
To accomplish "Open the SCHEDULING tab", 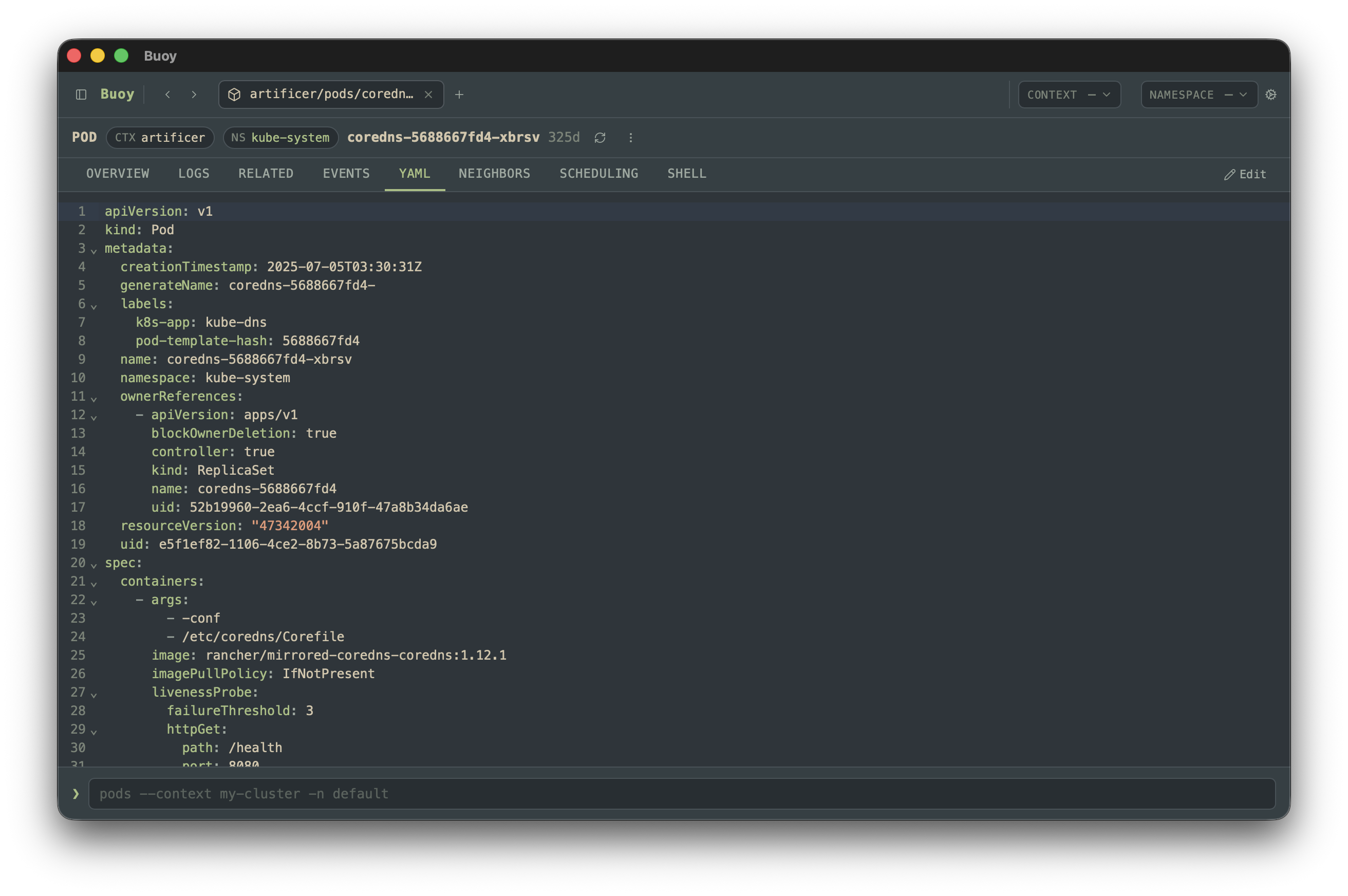I will click(x=599, y=174).
